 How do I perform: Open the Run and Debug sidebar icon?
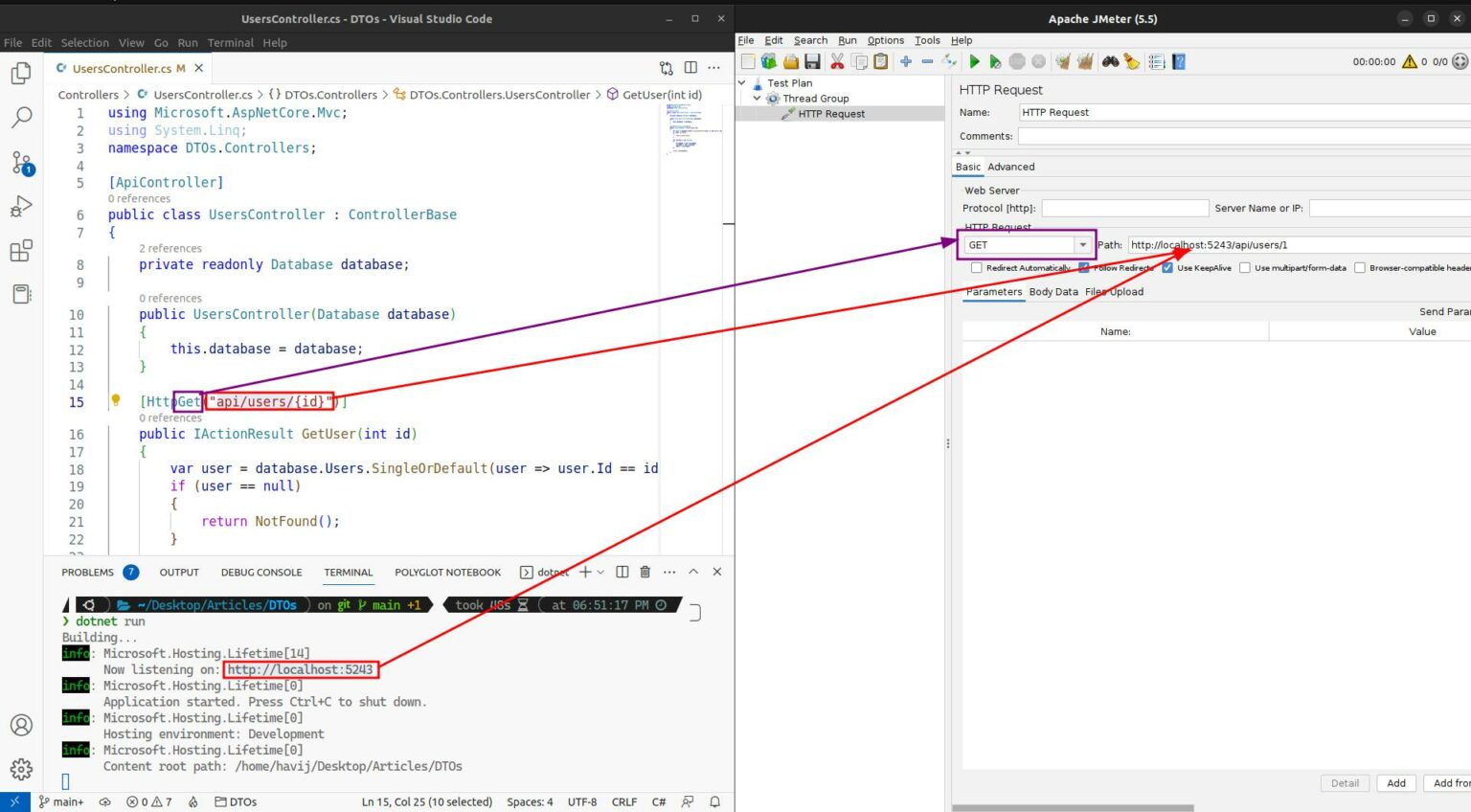pos(21,206)
